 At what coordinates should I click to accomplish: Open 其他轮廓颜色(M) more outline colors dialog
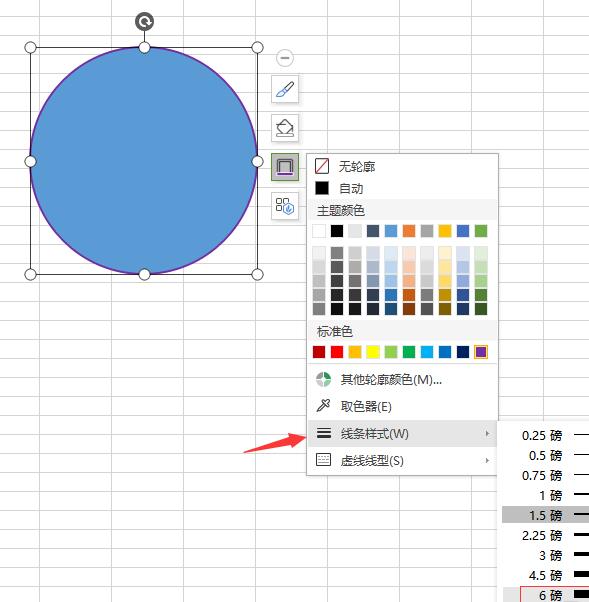[x=402, y=380]
